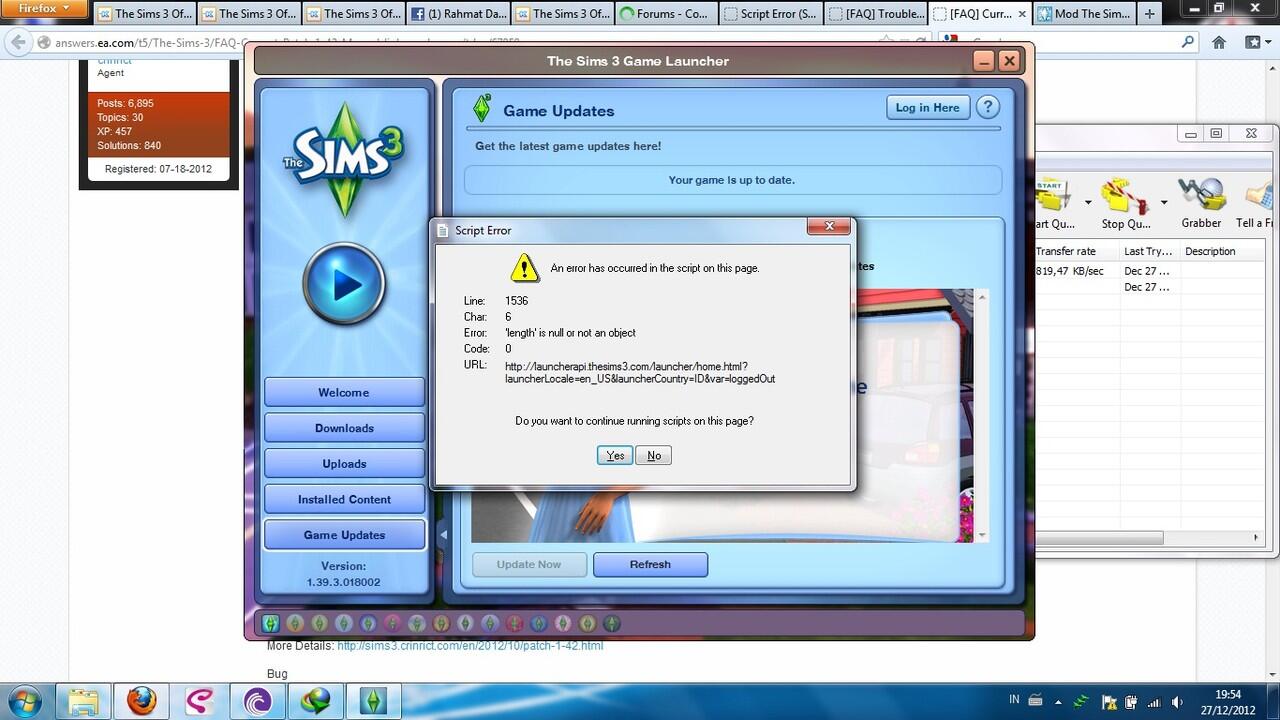Open Windows Explorer from taskbar
The image size is (1280, 720).
tap(84, 701)
